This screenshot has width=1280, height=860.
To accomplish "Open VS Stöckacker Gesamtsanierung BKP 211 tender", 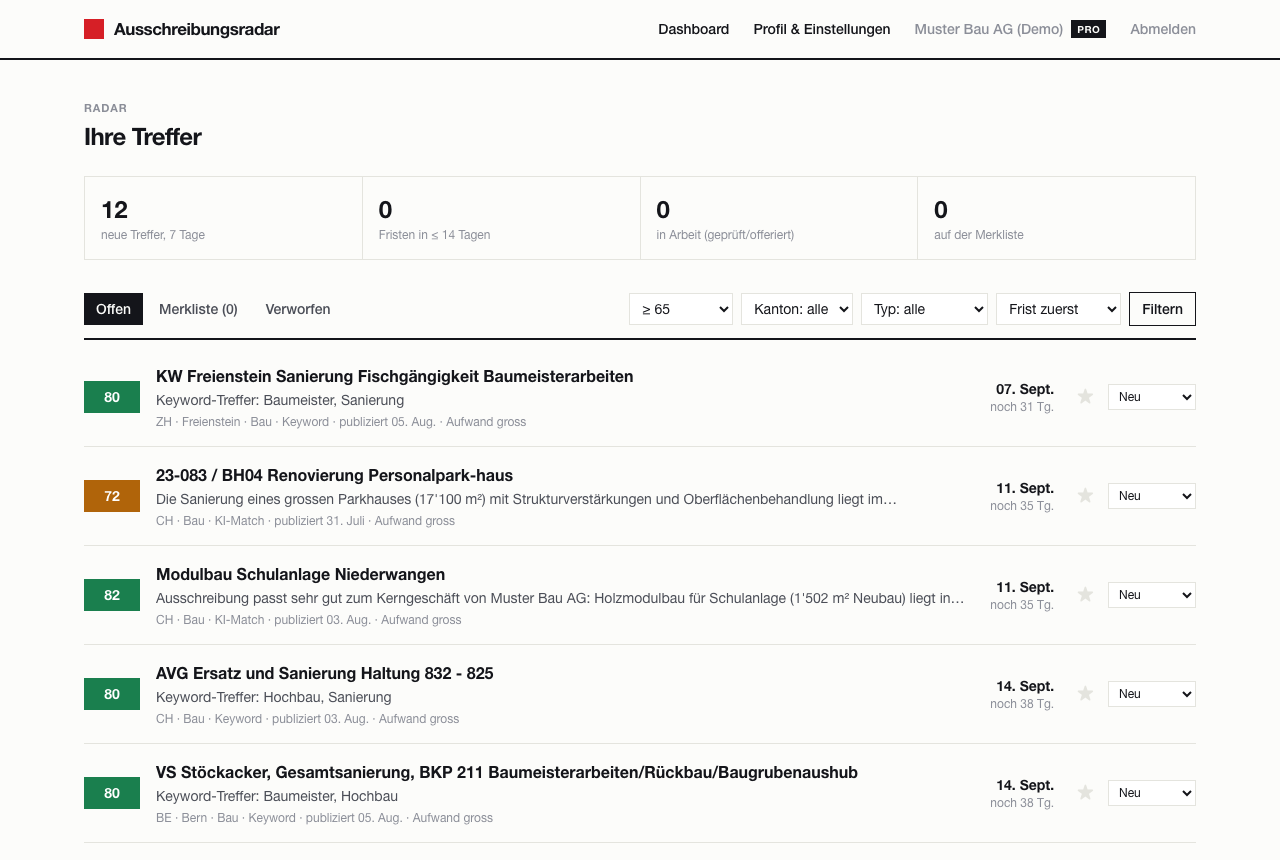I will pos(507,773).
